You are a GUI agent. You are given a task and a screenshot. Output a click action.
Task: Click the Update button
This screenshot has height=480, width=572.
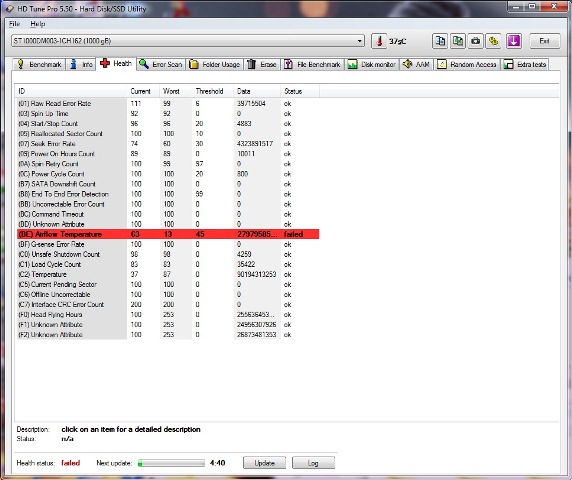[264, 463]
